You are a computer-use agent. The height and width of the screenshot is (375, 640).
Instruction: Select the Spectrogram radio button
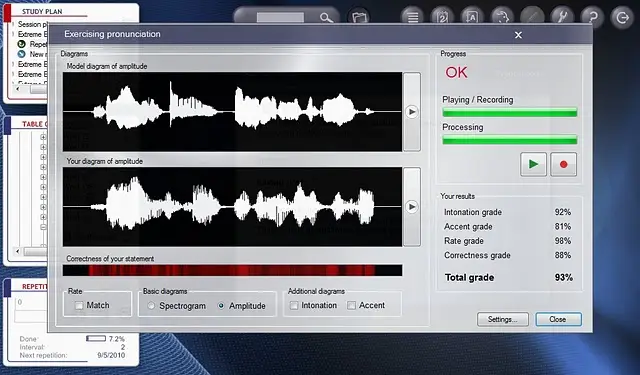(151, 306)
